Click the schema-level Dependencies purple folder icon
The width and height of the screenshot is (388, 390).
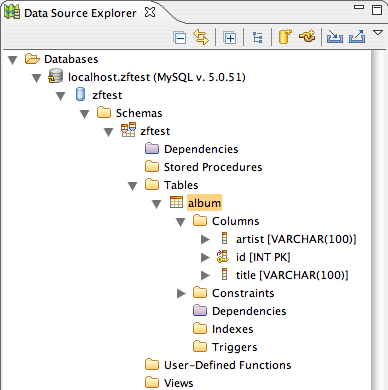click(x=152, y=148)
